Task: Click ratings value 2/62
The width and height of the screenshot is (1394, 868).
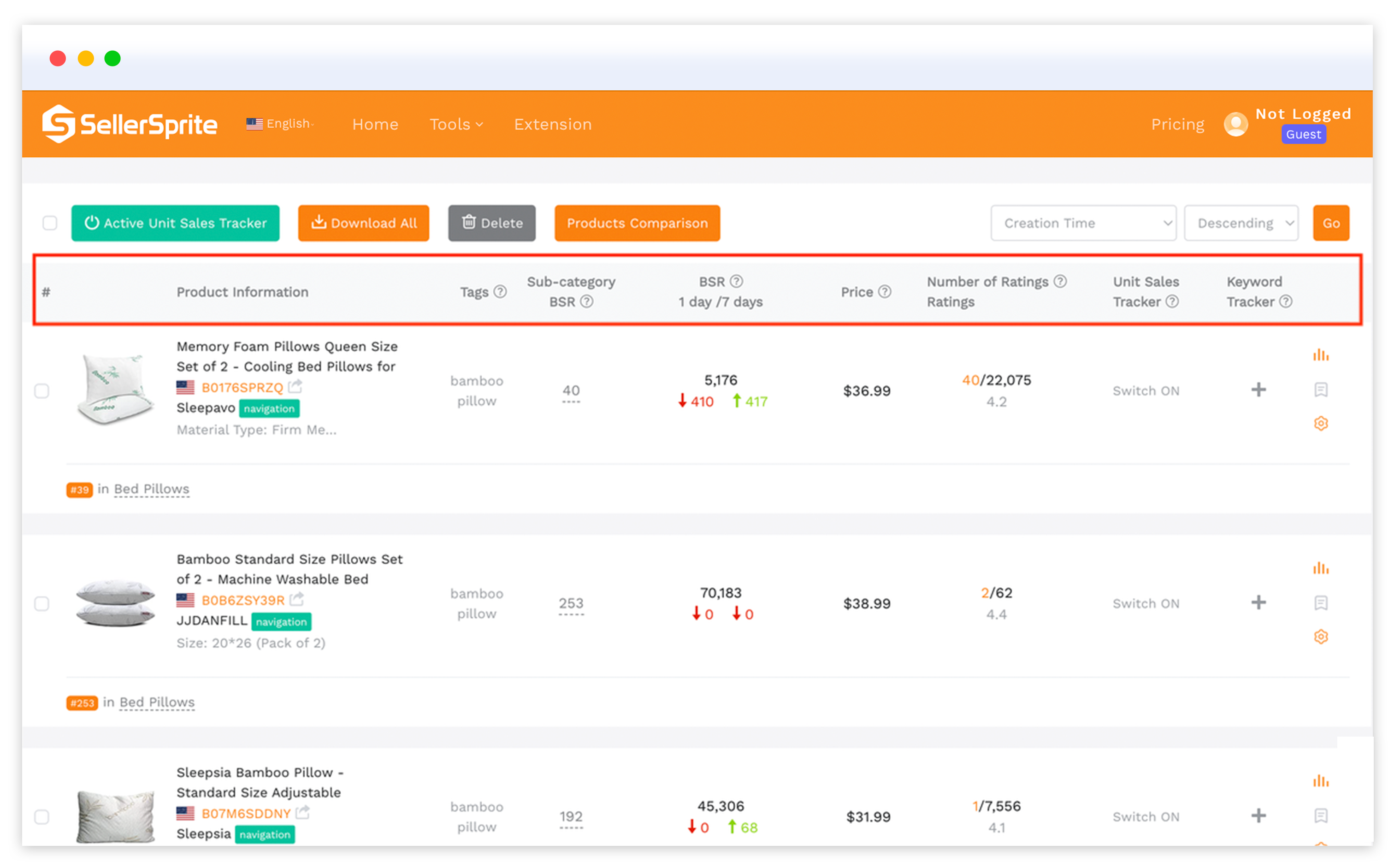Action: point(996,593)
